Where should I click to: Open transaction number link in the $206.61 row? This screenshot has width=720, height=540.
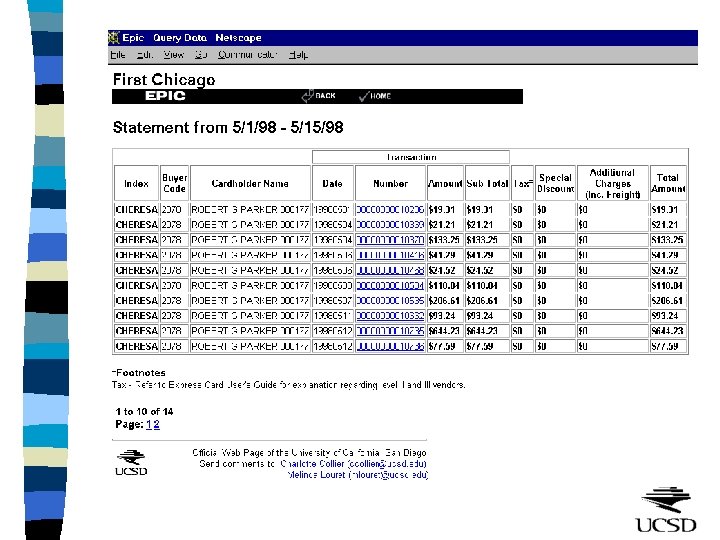(x=390, y=300)
